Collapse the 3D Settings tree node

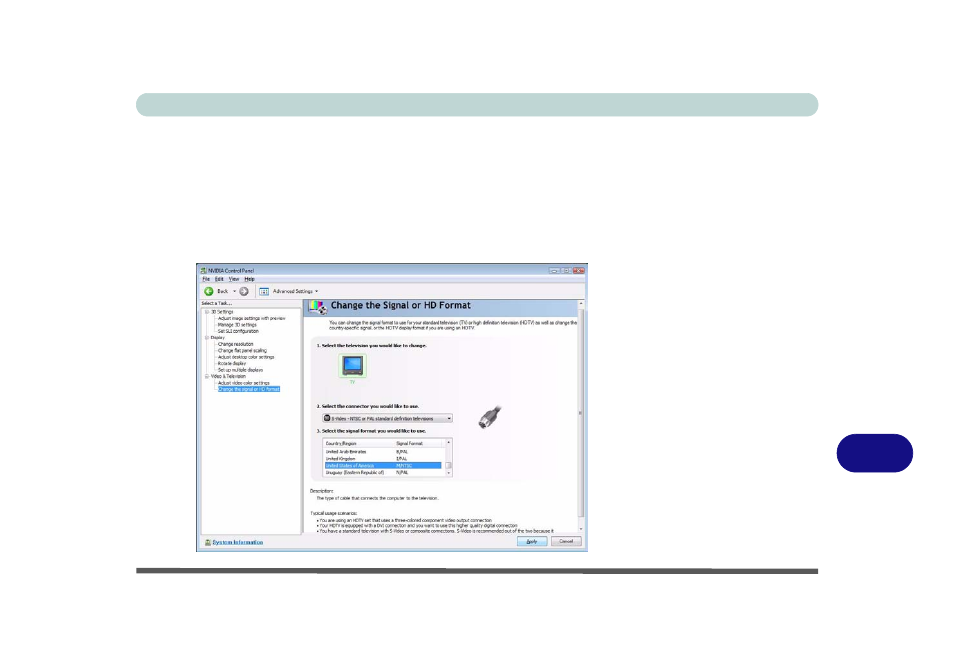tap(206, 312)
